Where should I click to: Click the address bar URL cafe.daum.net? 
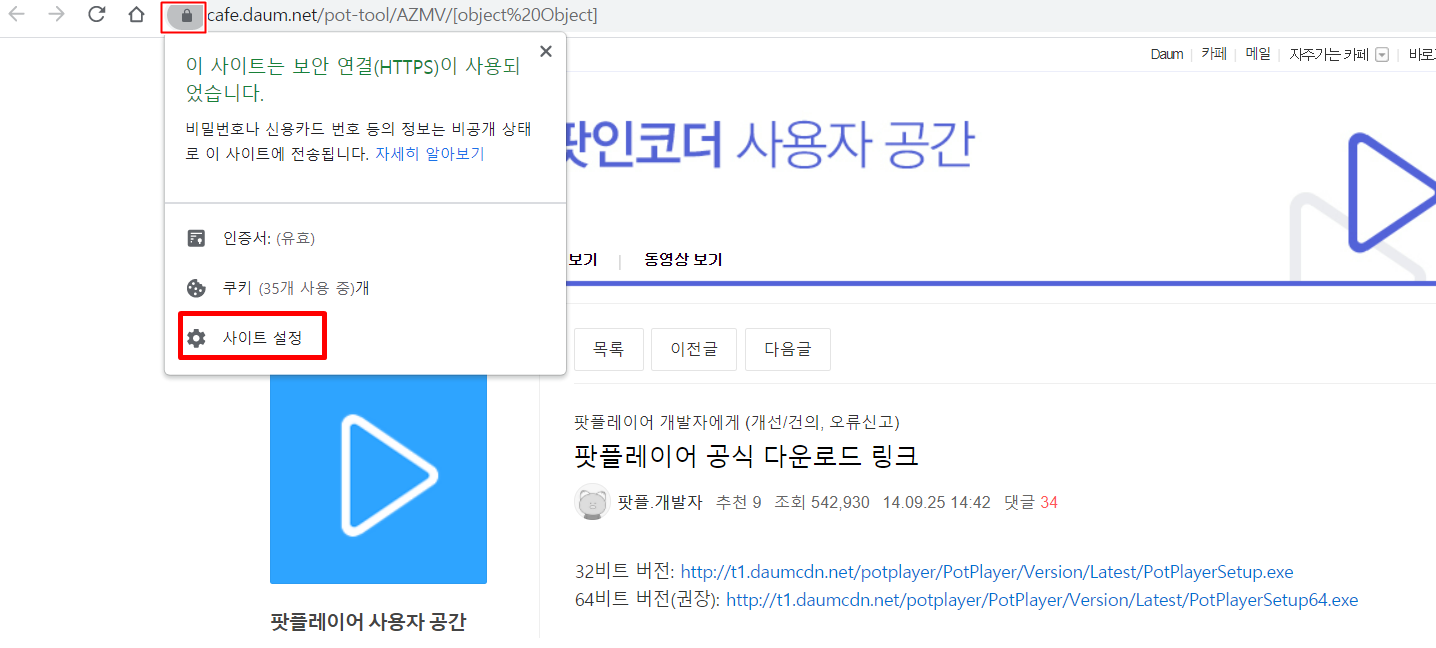(402, 16)
